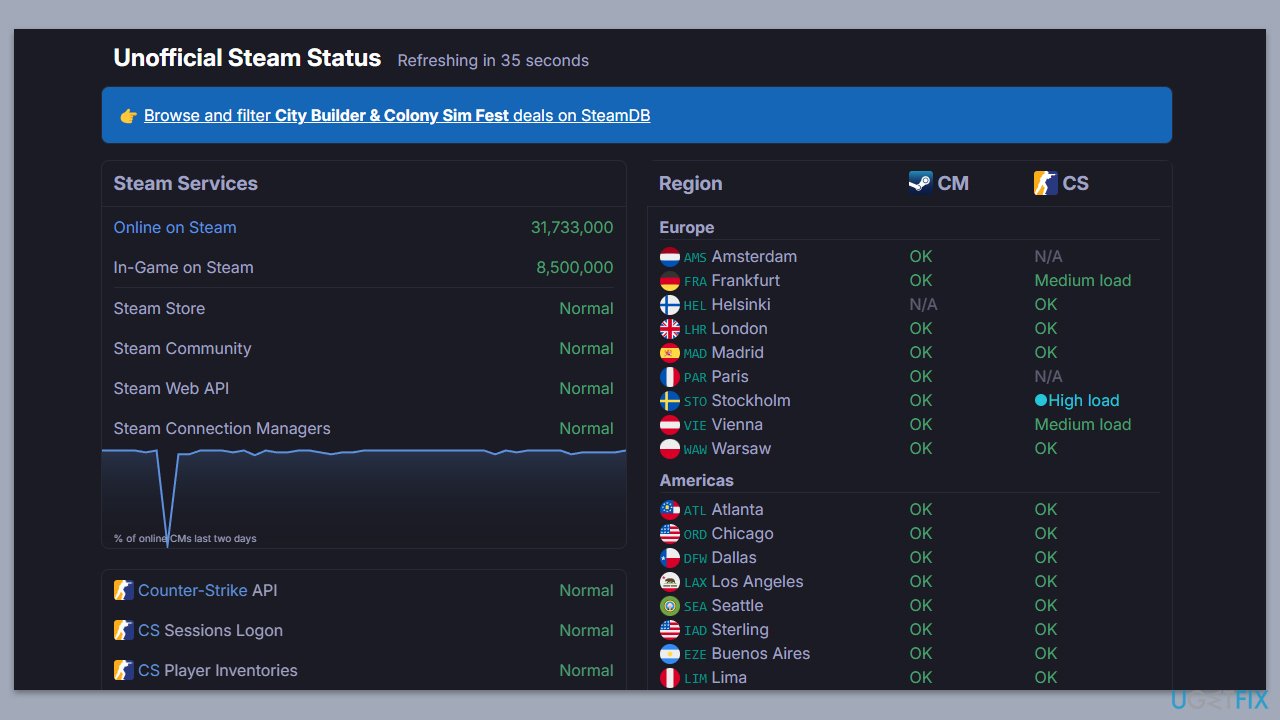Image resolution: width=1280 pixels, height=720 pixels.
Task: Click the California flag beside Los Angeles
Action: tap(670, 582)
